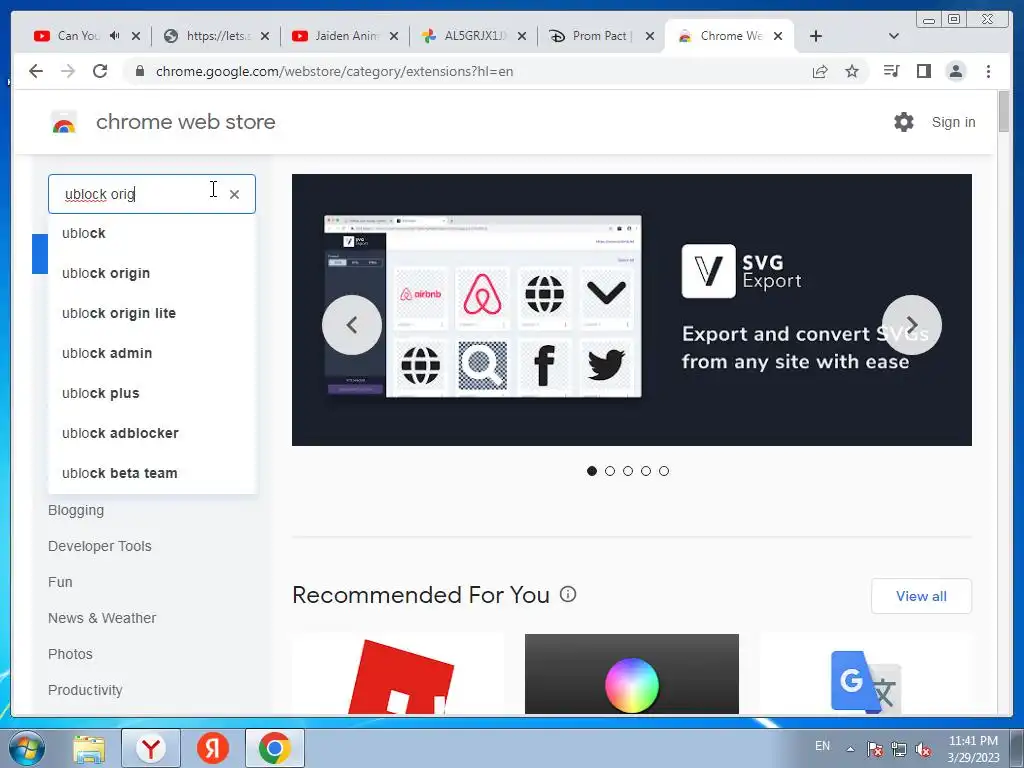
Task: Open the Fun category
Action: tap(60, 582)
